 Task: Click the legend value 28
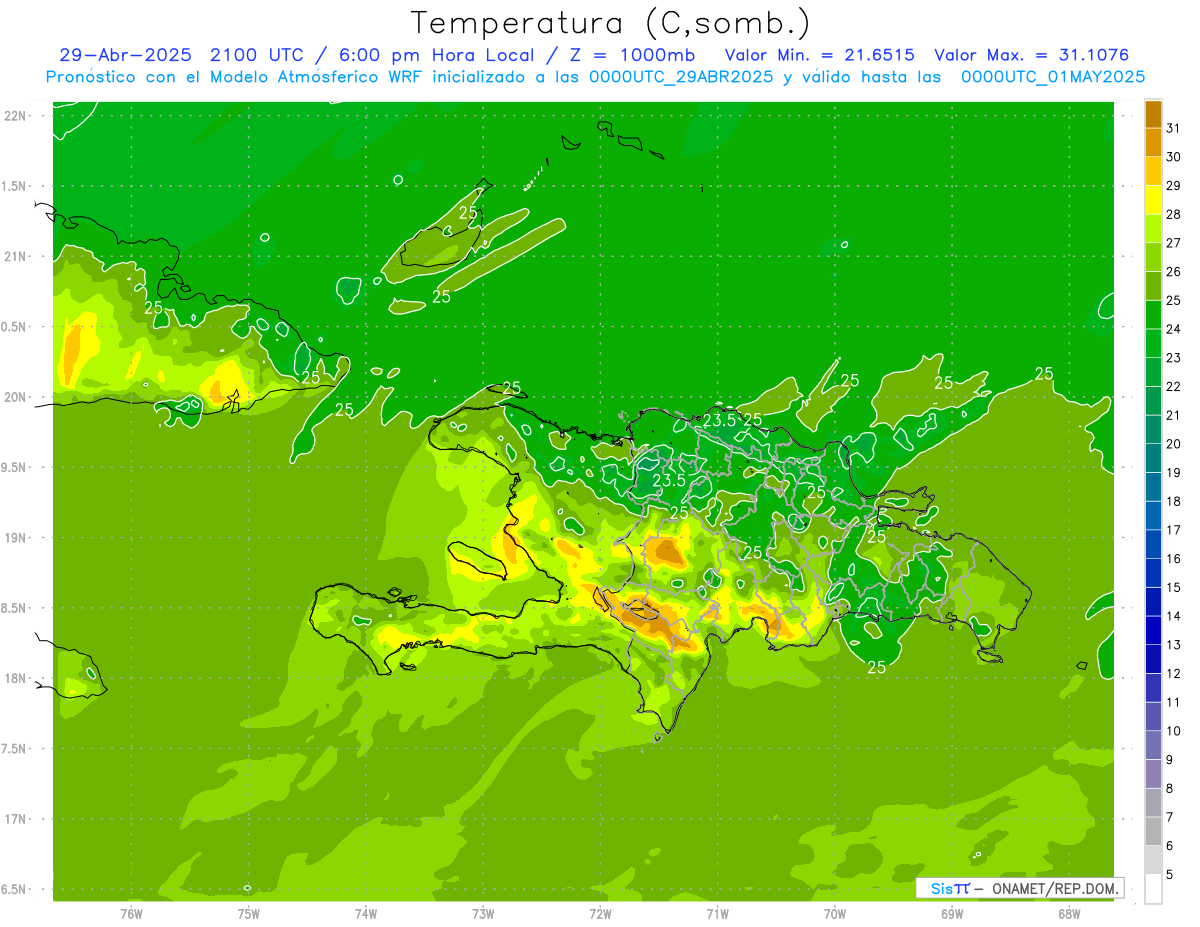tap(1173, 214)
